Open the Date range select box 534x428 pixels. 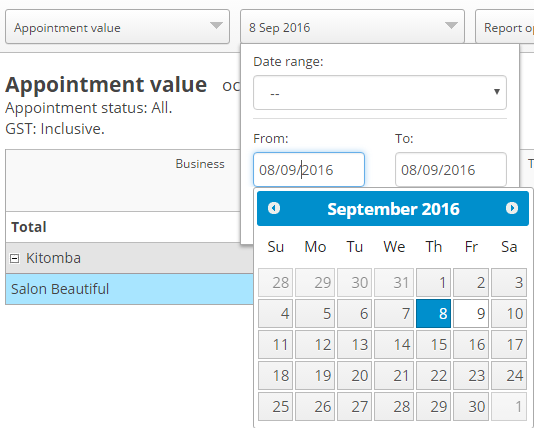click(380, 93)
